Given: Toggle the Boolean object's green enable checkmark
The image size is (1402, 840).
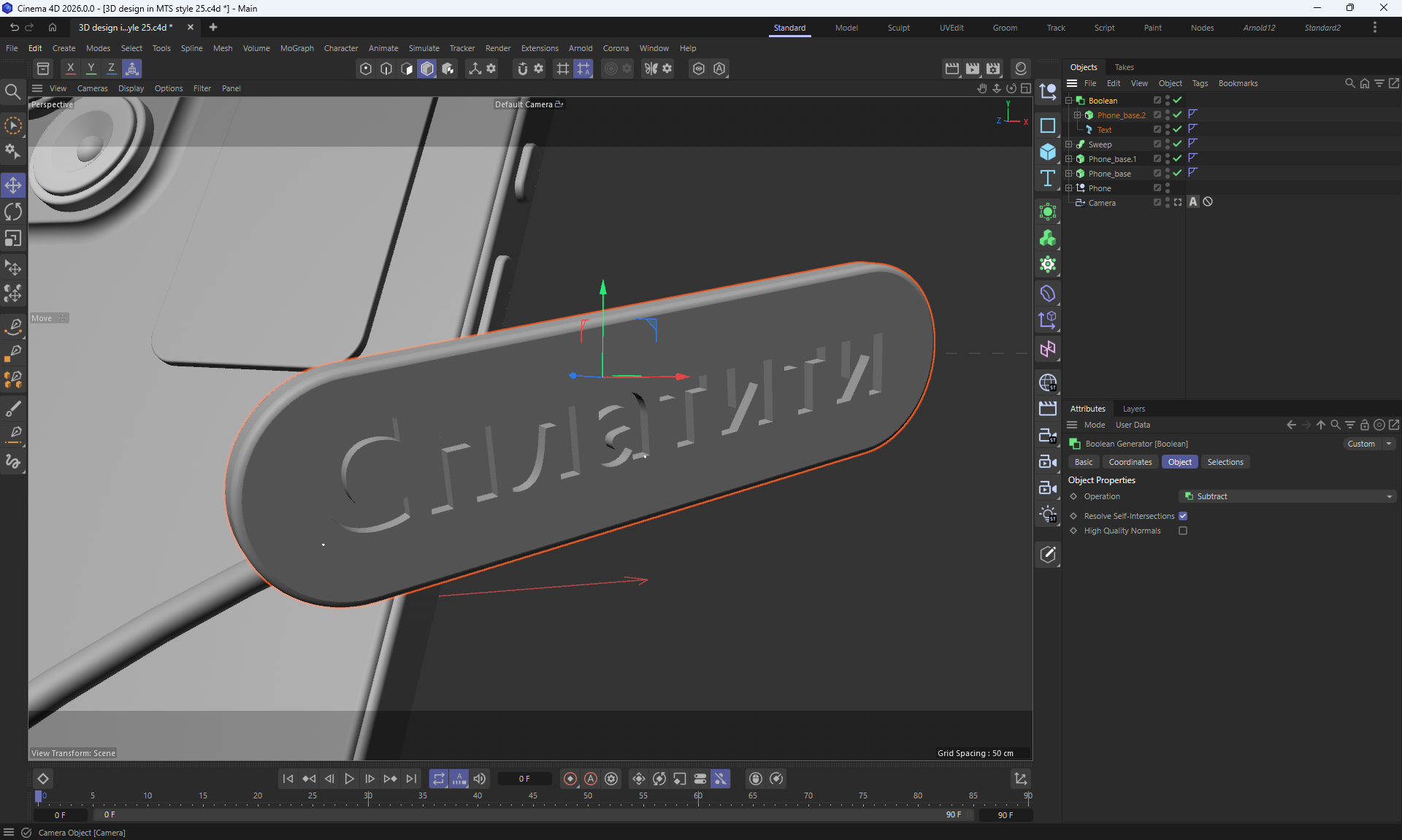Looking at the screenshot, I should 1177,101.
